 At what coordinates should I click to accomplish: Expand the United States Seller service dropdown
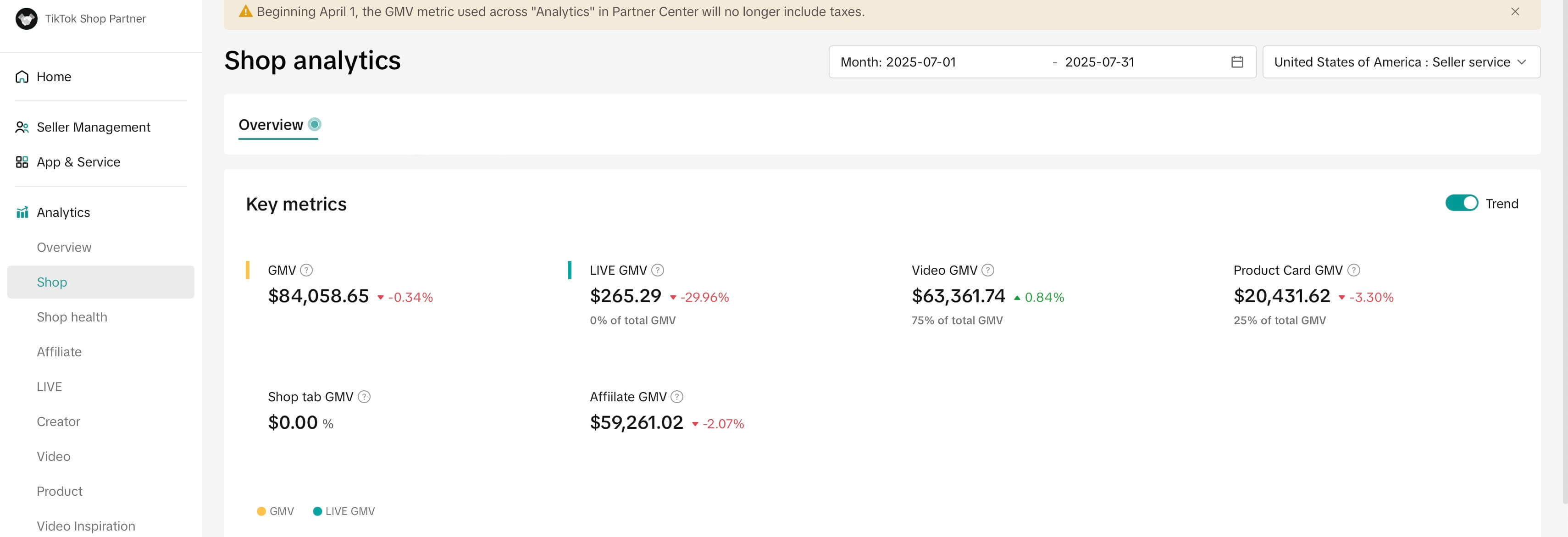tap(1401, 62)
